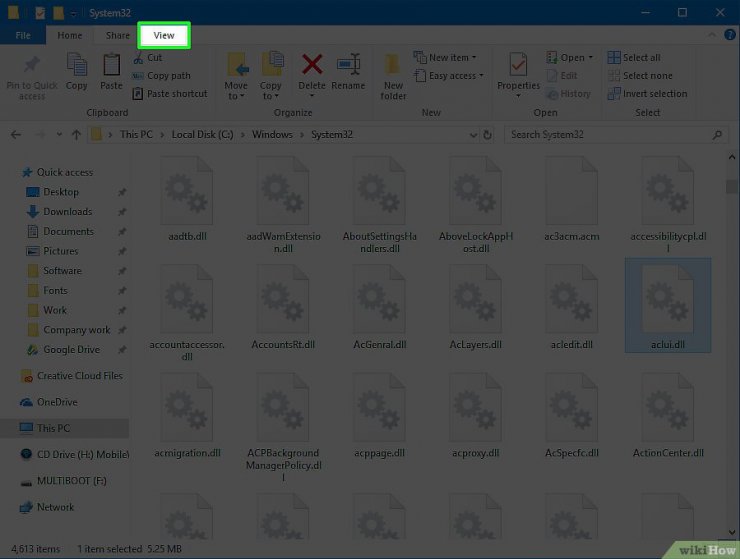Choose Paste shortcut command
Image resolution: width=740 pixels, height=559 pixels.
coord(170,93)
